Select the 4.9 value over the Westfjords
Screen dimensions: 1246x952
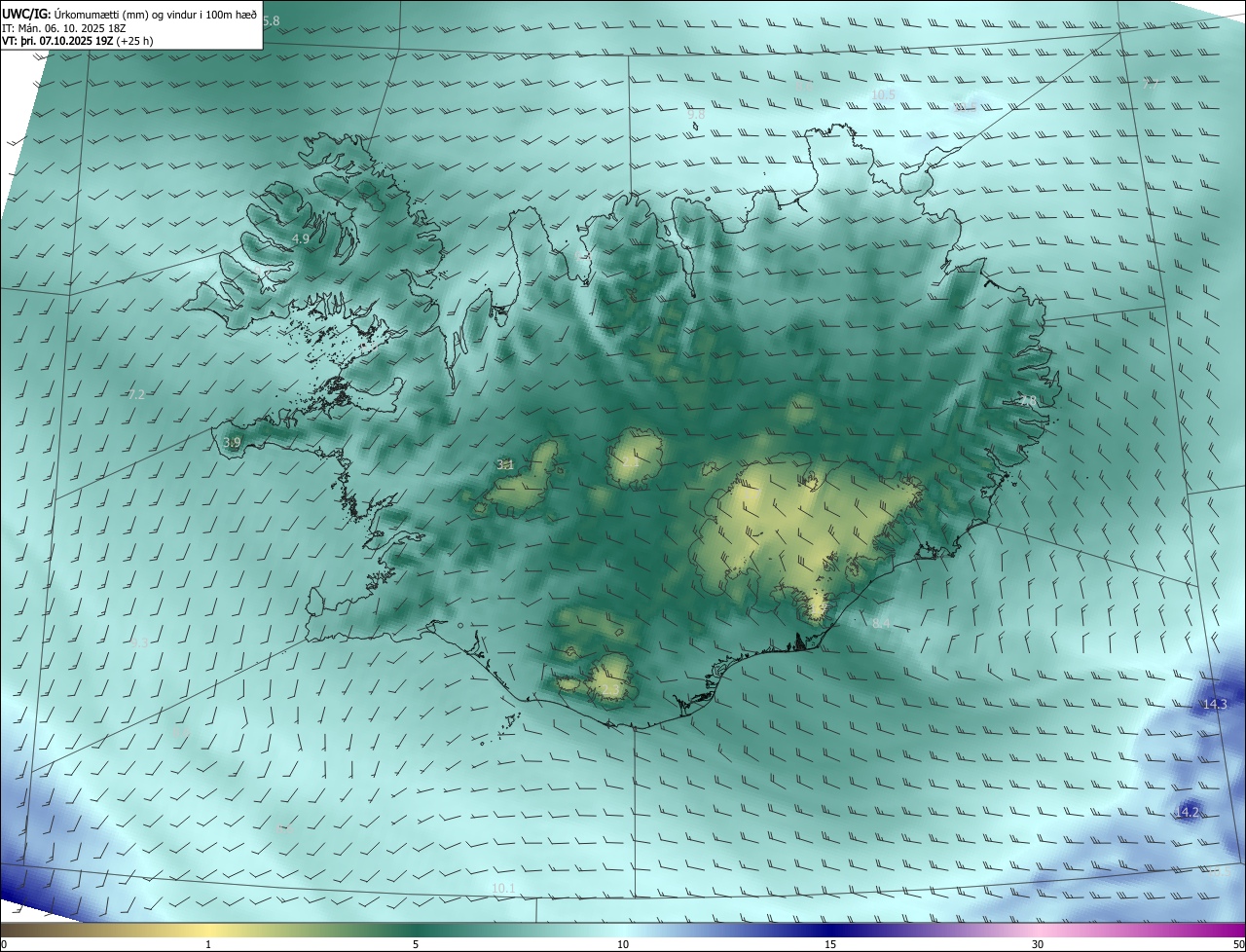pyautogui.click(x=301, y=238)
